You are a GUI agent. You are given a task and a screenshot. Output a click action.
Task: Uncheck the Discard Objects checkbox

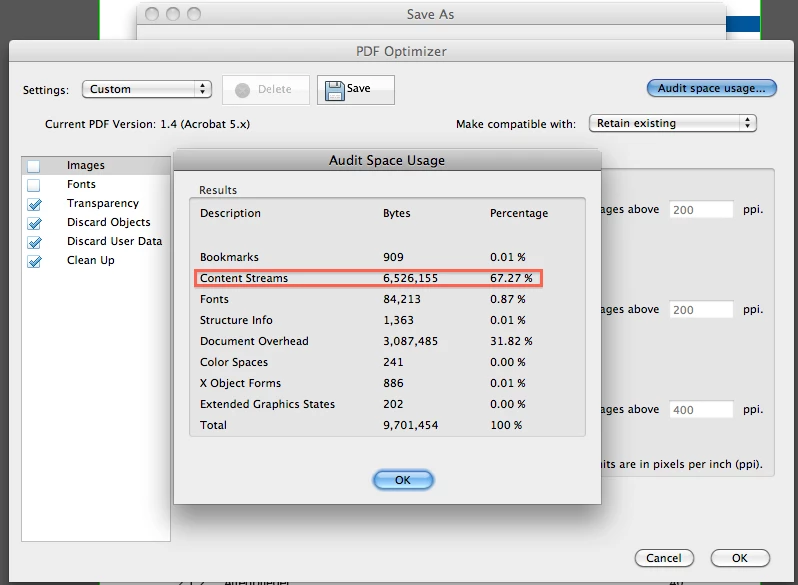pyautogui.click(x=34, y=223)
